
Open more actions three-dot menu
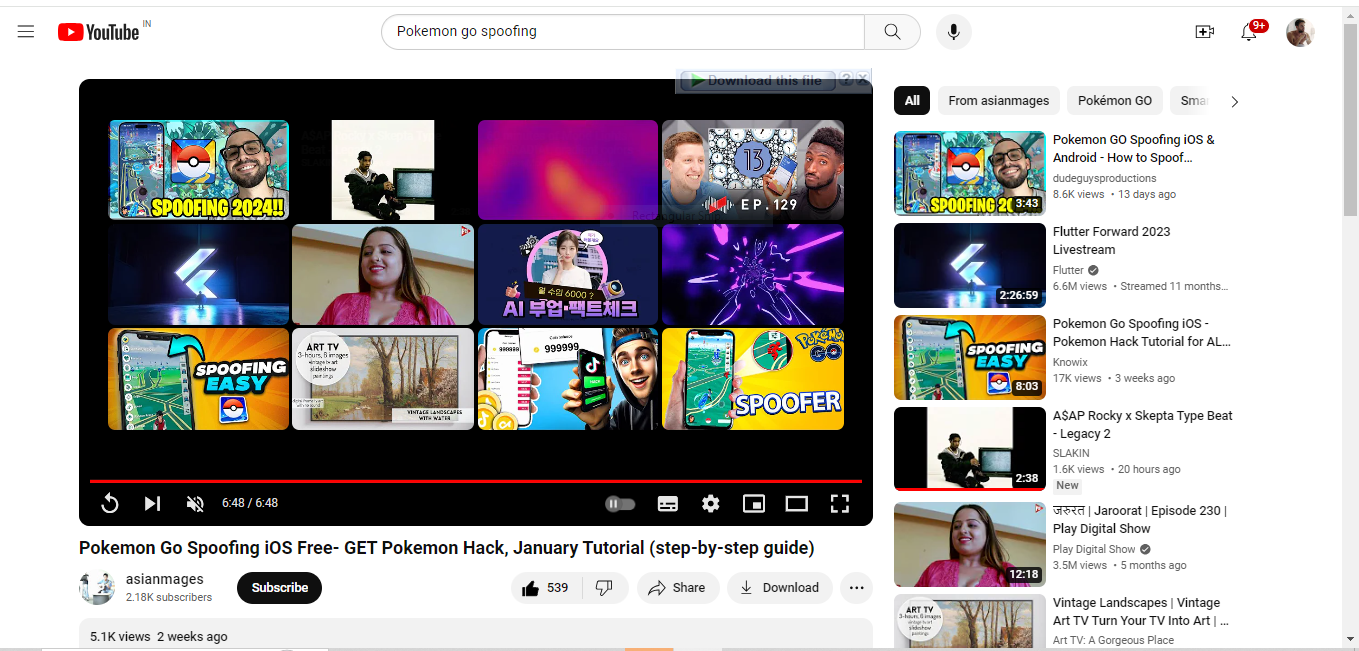856,588
